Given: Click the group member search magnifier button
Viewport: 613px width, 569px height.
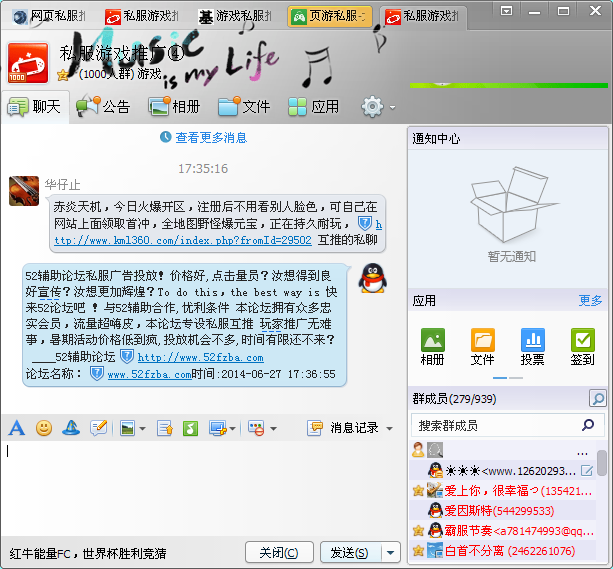Looking at the screenshot, I should pyautogui.click(x=598, y=398).
